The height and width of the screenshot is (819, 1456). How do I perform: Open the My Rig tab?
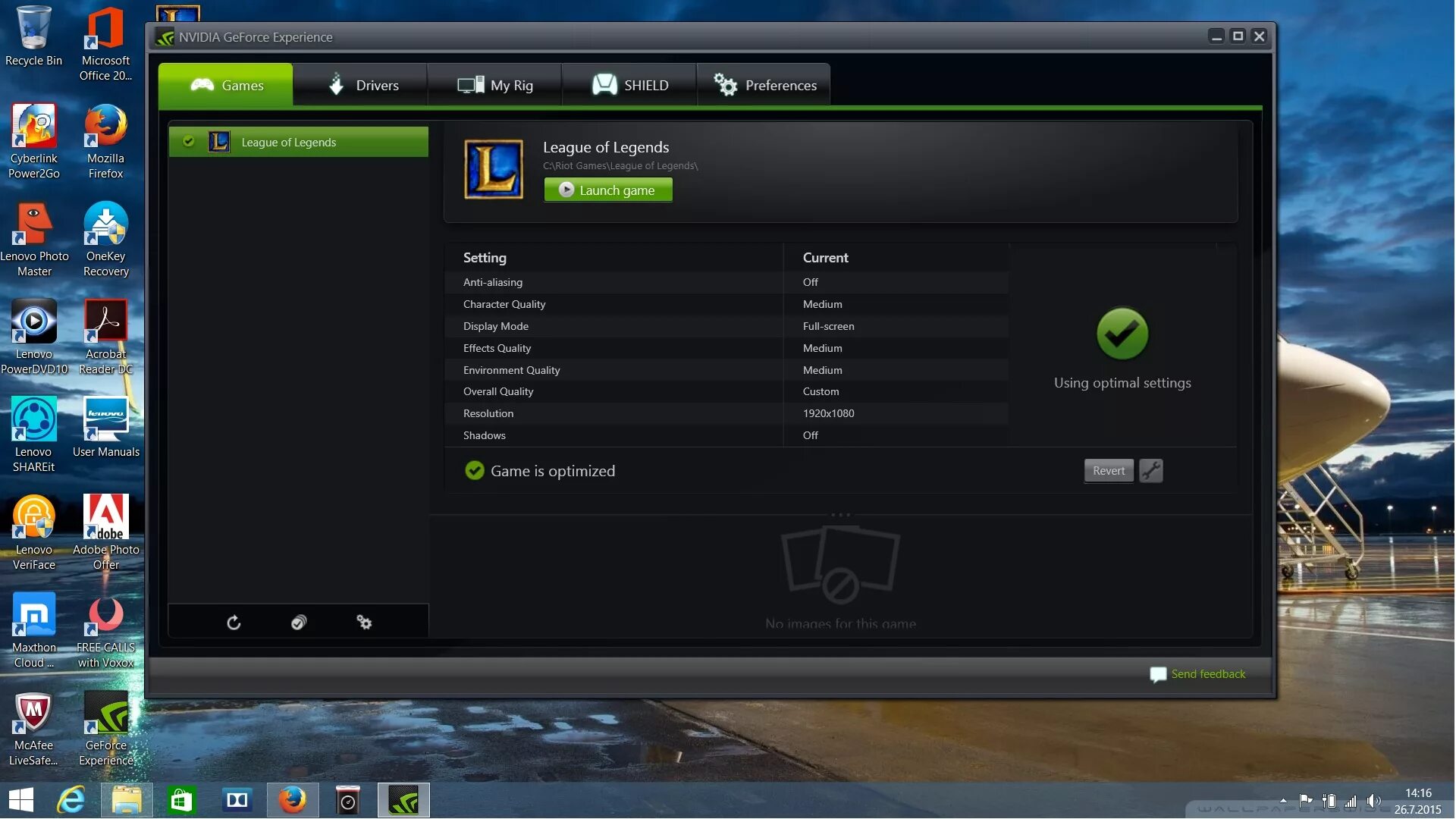click(x=495, y=85)
